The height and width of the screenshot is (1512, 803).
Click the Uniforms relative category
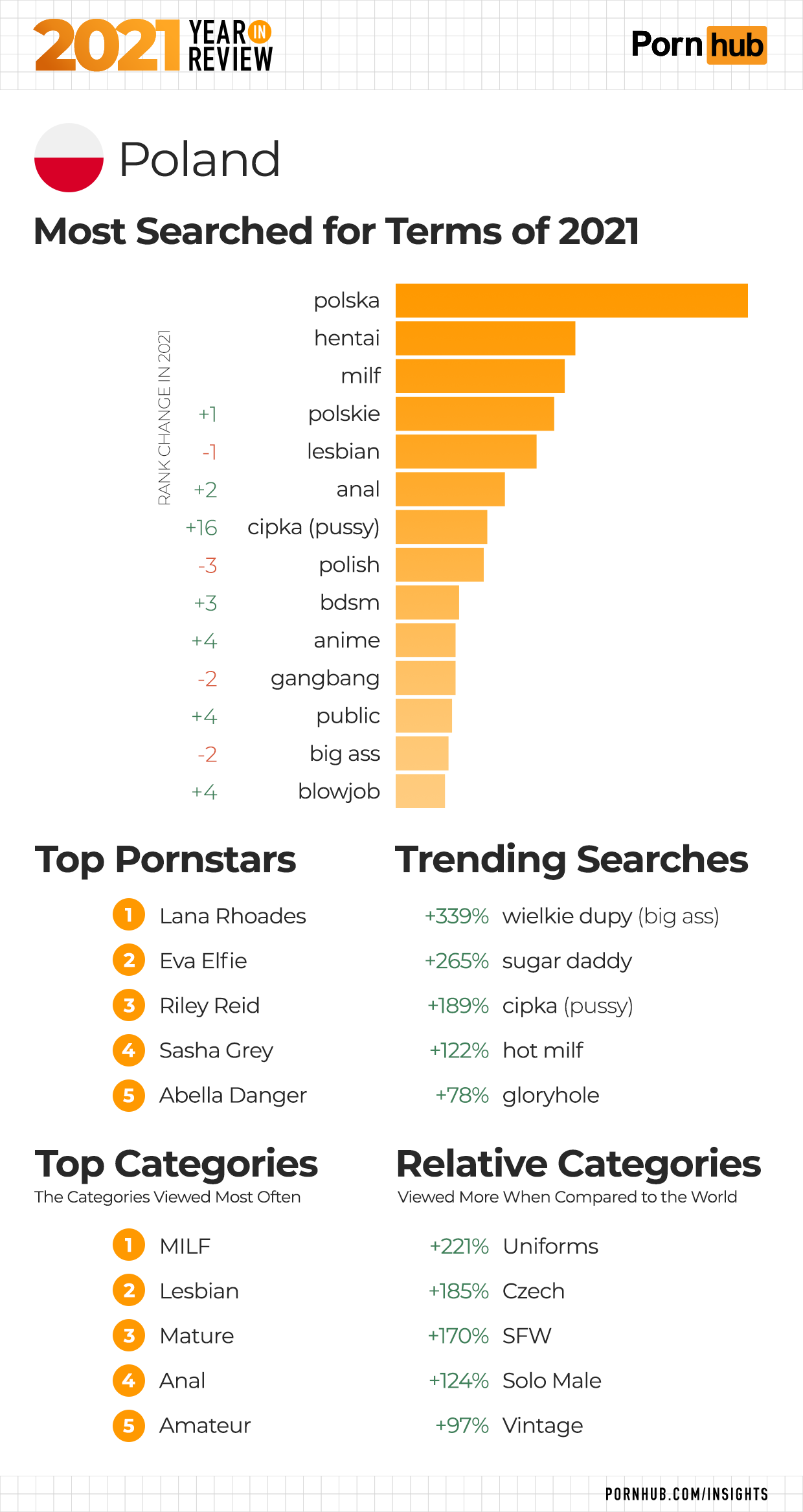pyautogui.click(x=550, y=1246)
